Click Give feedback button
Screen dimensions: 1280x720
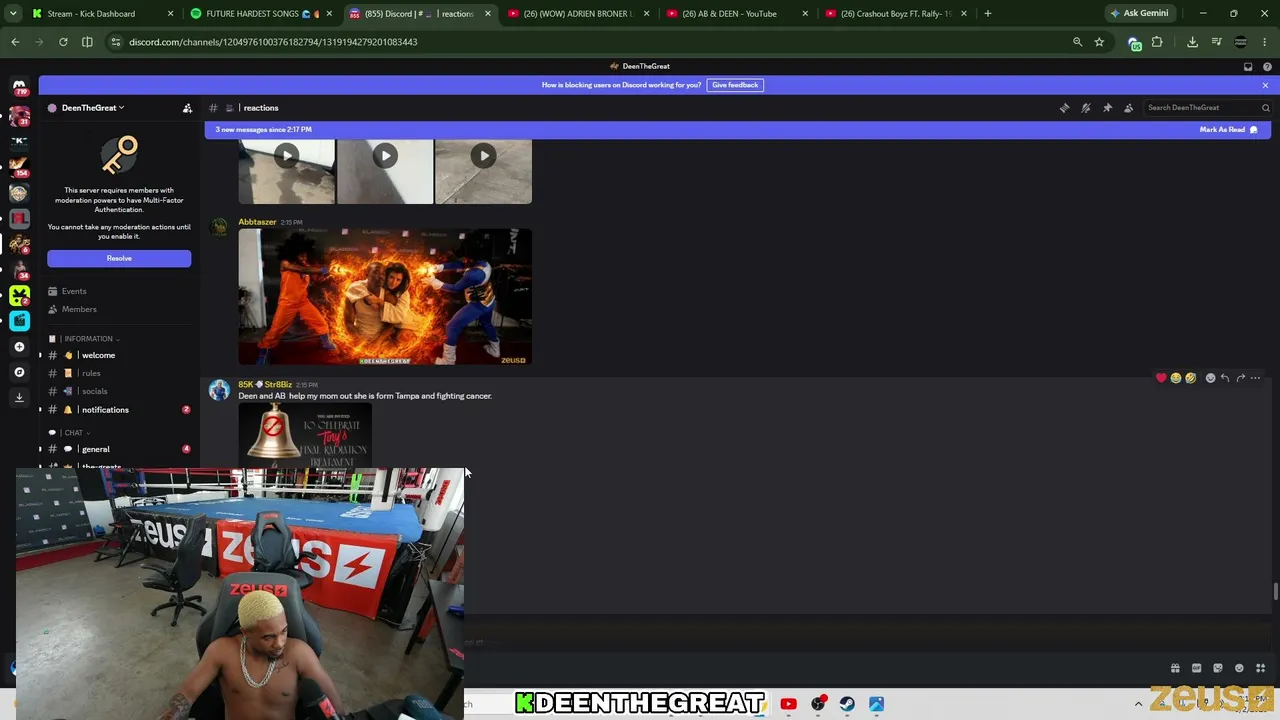[735, 85]
